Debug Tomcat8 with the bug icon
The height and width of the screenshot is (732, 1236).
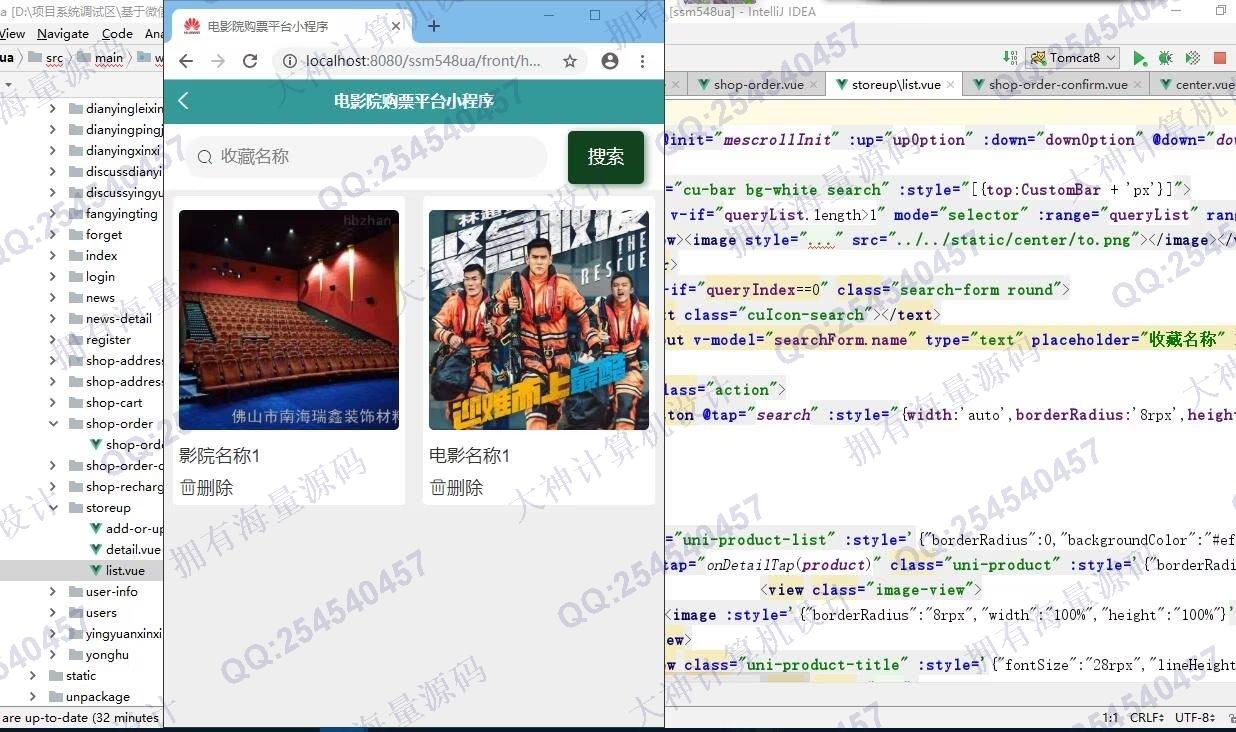click(1166, 58)
